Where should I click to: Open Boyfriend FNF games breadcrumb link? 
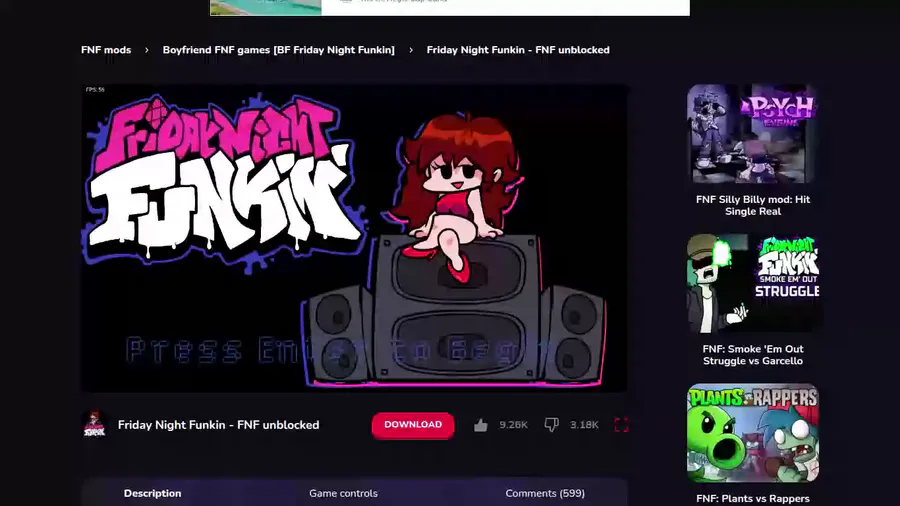point(278,50)
